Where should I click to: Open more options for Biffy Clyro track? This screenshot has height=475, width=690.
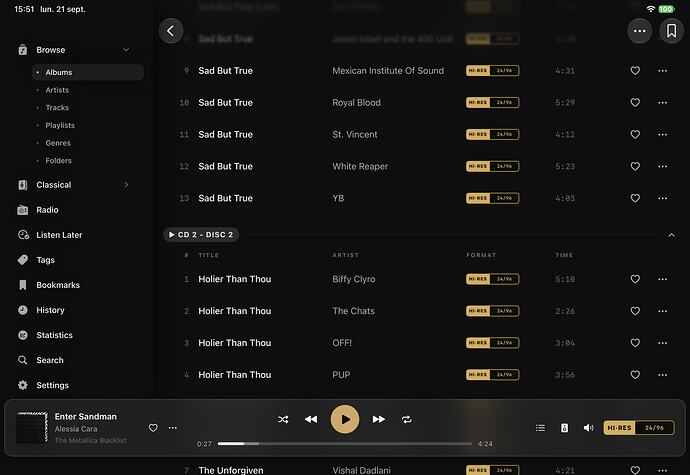(662, 279)
